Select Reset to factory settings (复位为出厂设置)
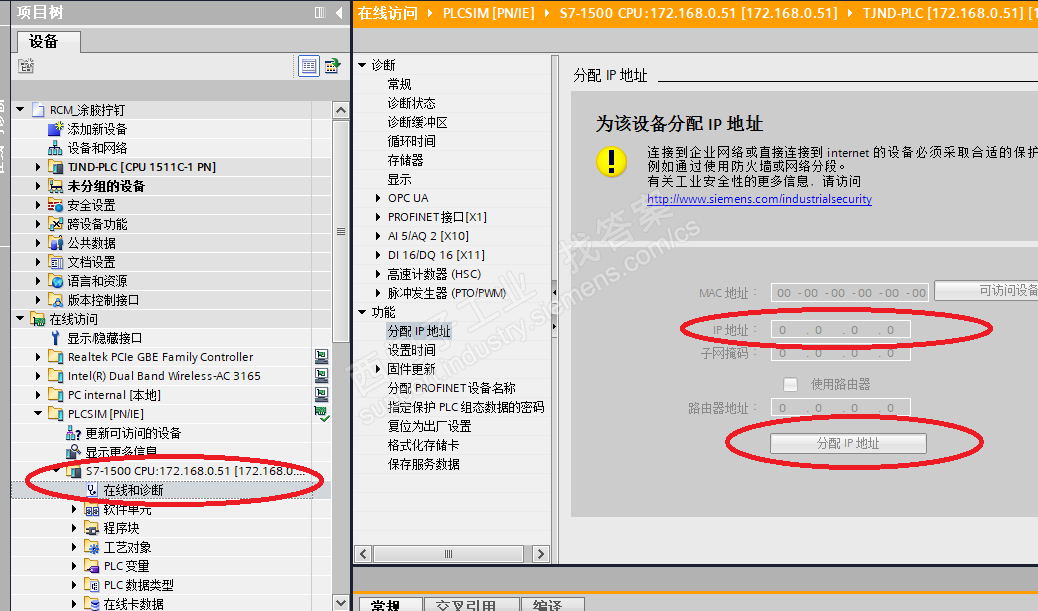Viewport: 1038px width, 611px height. point(430,426)
